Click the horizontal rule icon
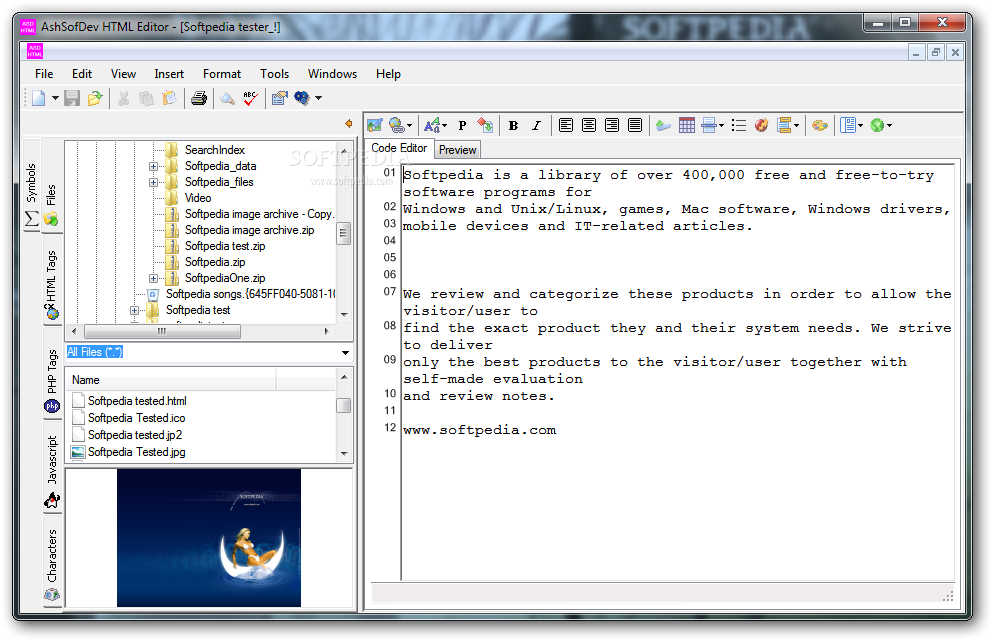The image size is (993, 641). pyautogui.click(x=709, y=125)
